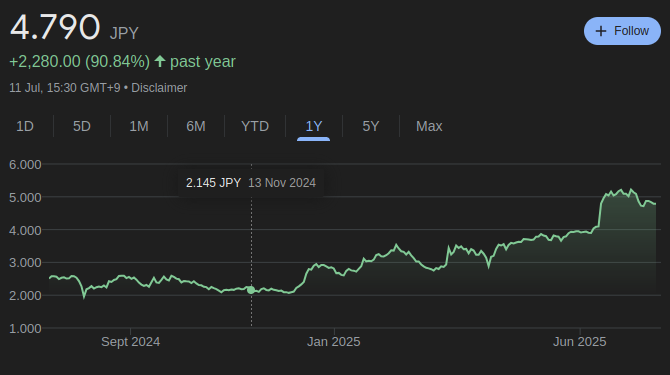Click the Follow button
The image size is (670, 375).
click(622, 31)
